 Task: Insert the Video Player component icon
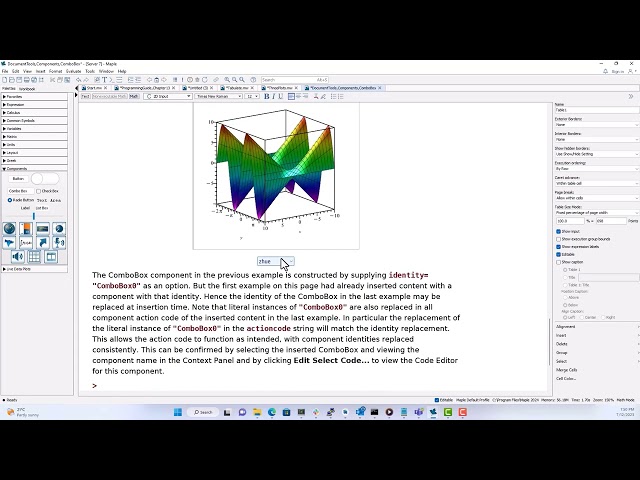[51, 256]
